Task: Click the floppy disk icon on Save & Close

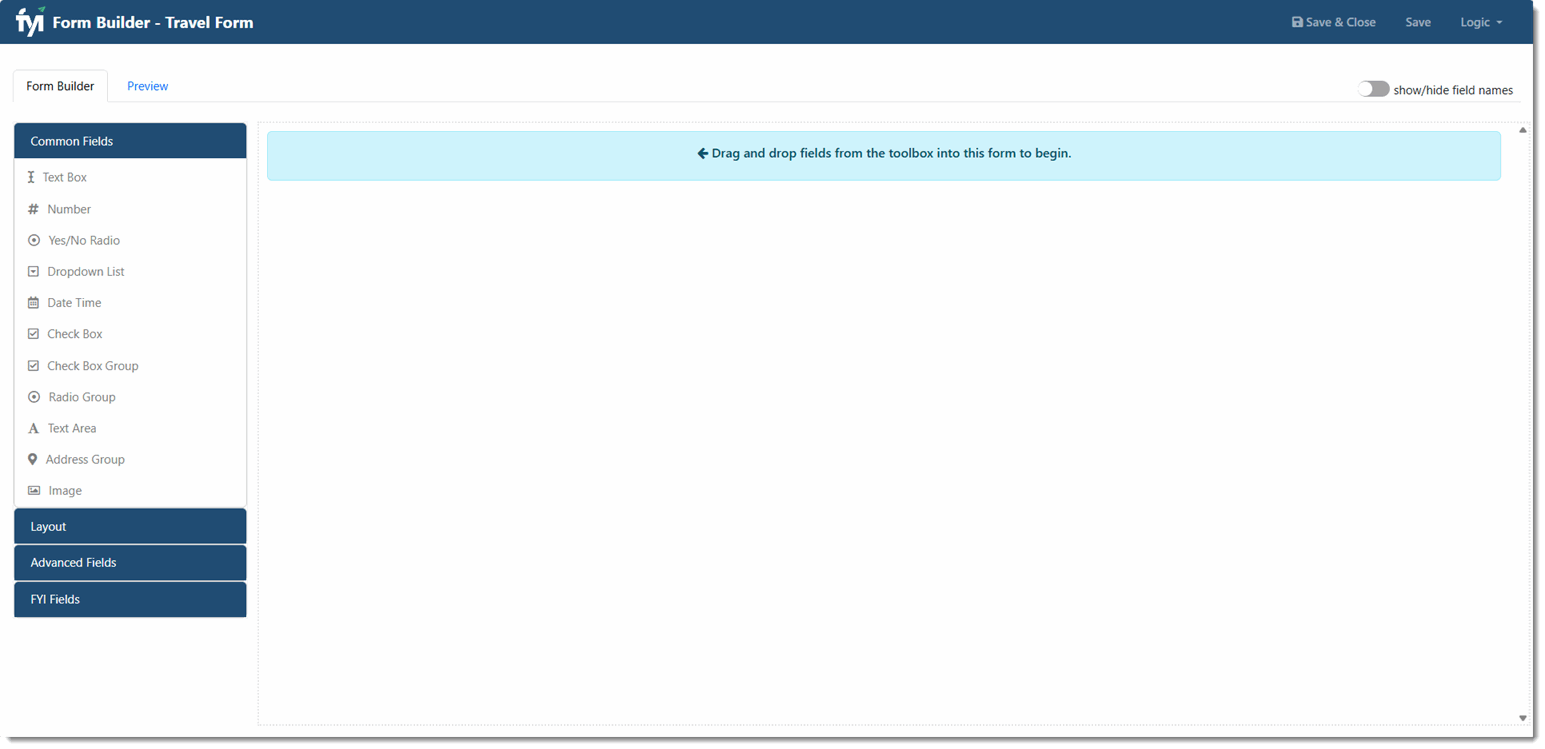Action: 1297,22
